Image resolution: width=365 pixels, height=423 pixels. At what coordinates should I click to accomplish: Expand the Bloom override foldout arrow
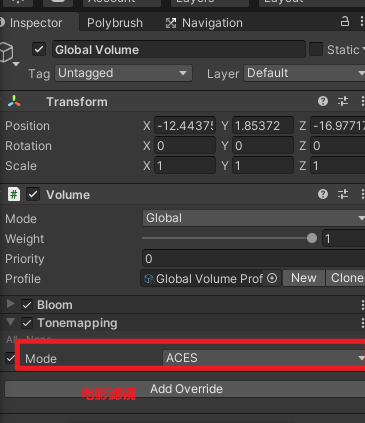click(11, 304)
